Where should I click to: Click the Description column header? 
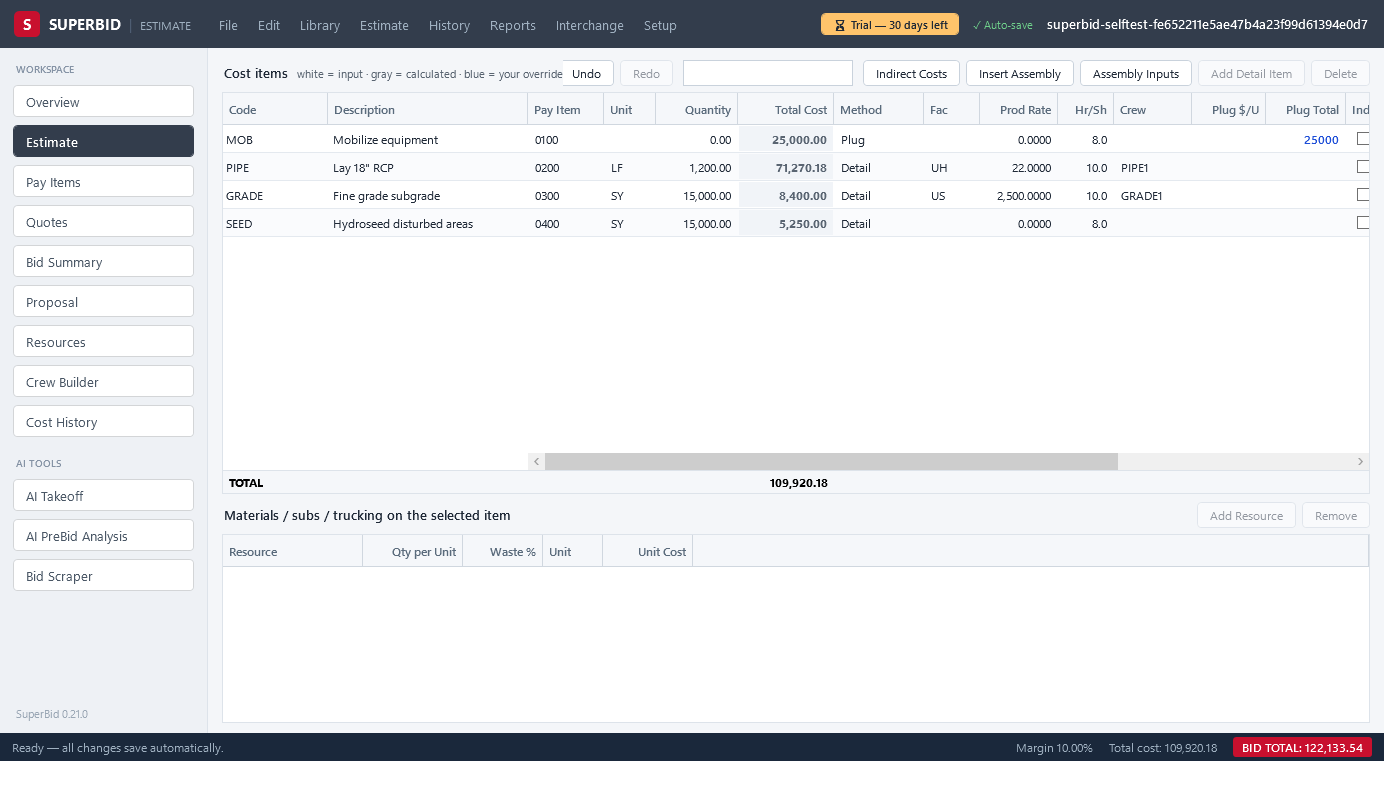[428, 109]
